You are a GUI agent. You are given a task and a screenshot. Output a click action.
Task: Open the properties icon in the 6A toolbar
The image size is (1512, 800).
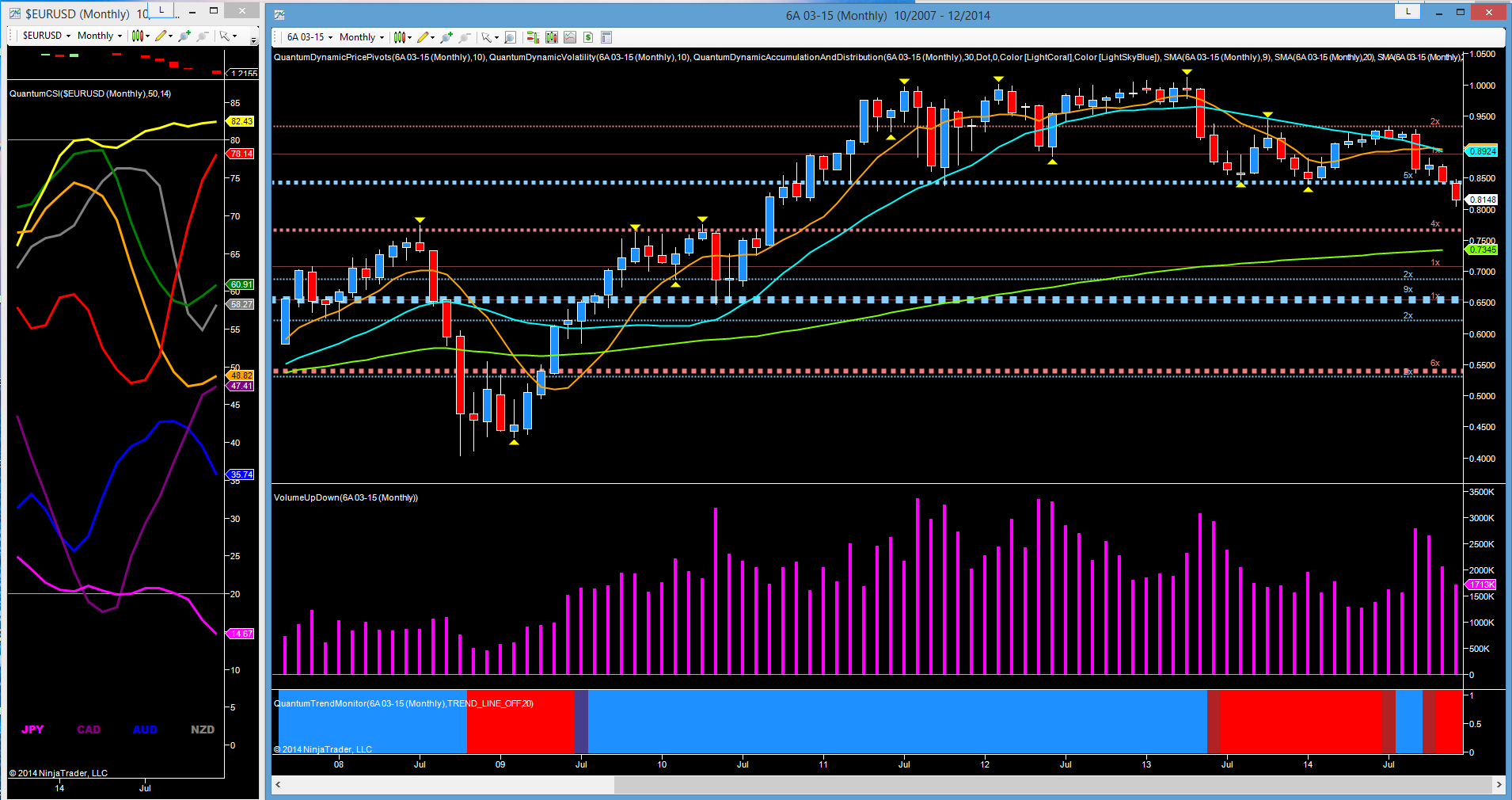pyautogui.click(x=606, y=37)
